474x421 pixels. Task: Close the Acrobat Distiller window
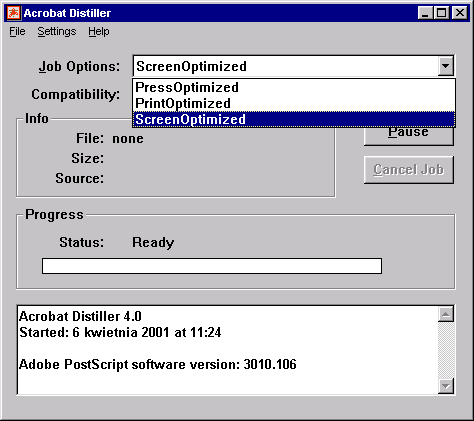pos(460,13)
